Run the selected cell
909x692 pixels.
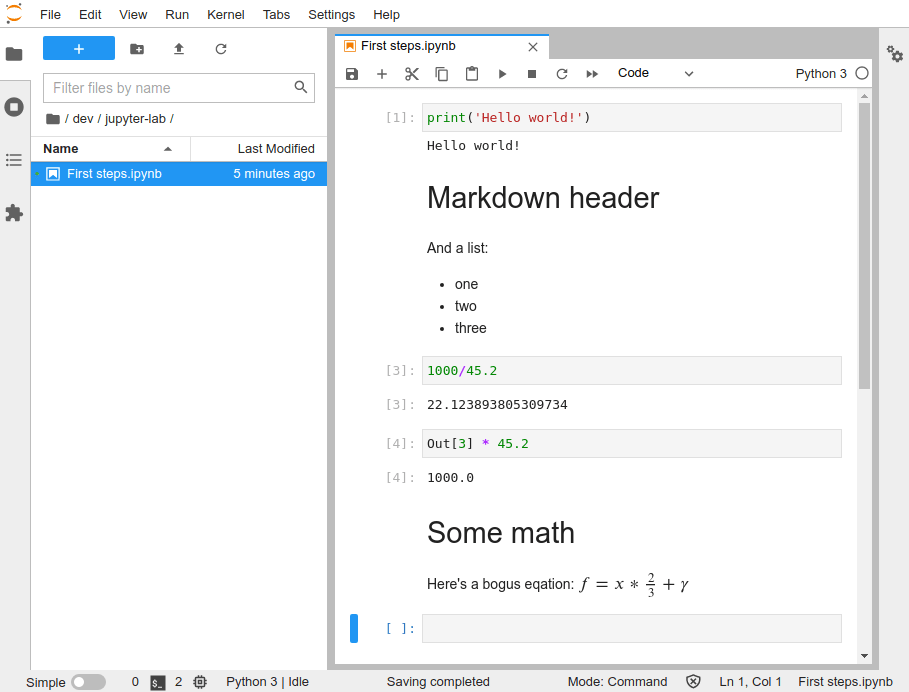coord(502,74)
